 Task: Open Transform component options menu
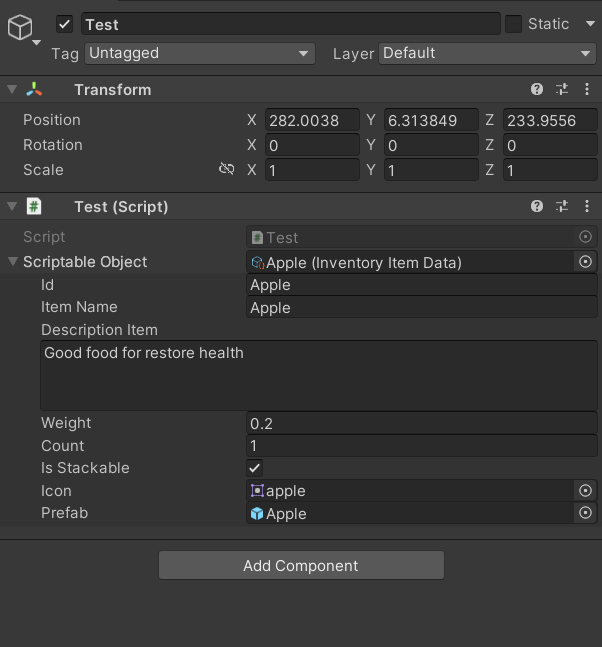pyautogui.click(x=587, y=89)
